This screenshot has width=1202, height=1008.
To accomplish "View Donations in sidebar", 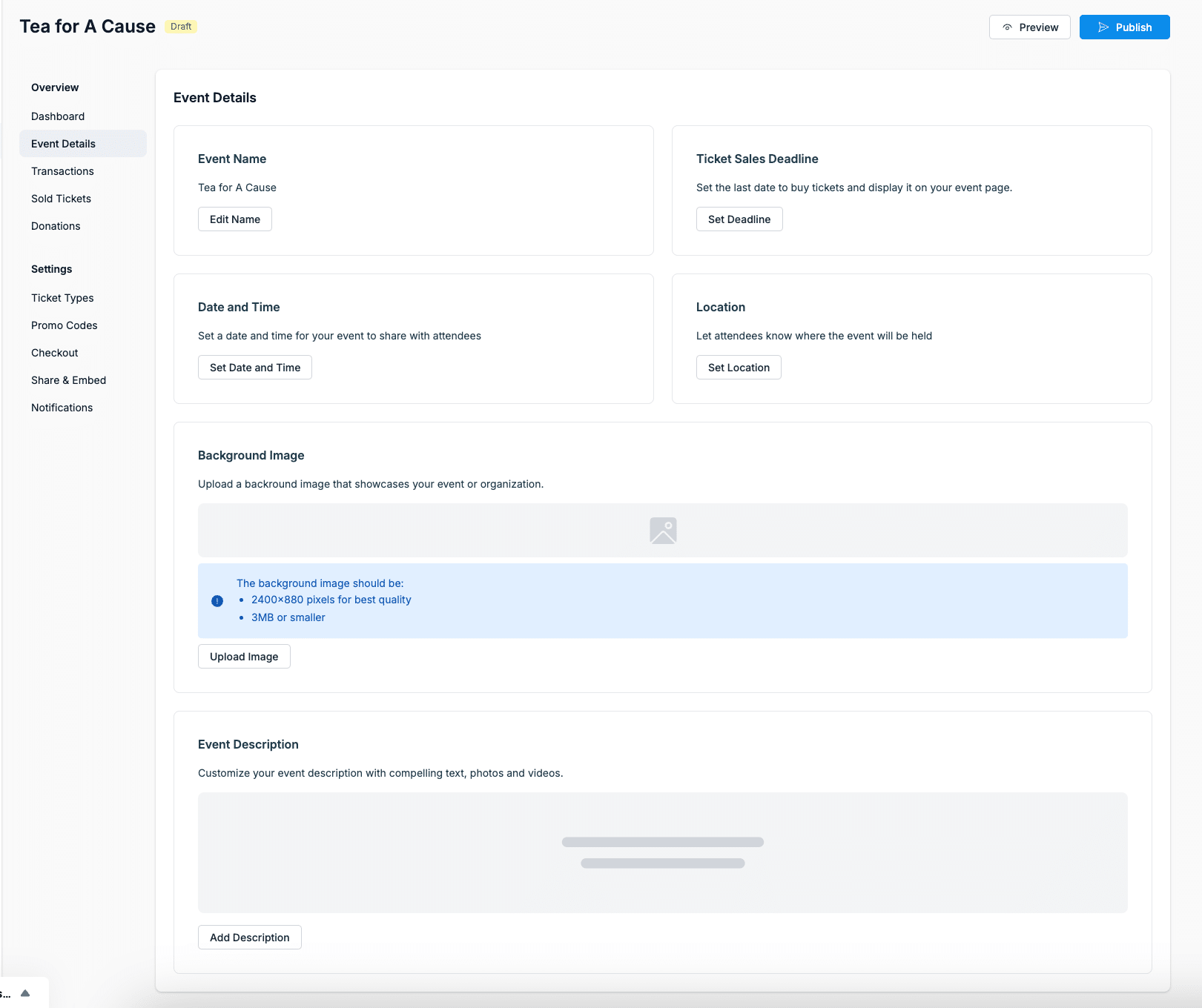I will click(56, 226).
